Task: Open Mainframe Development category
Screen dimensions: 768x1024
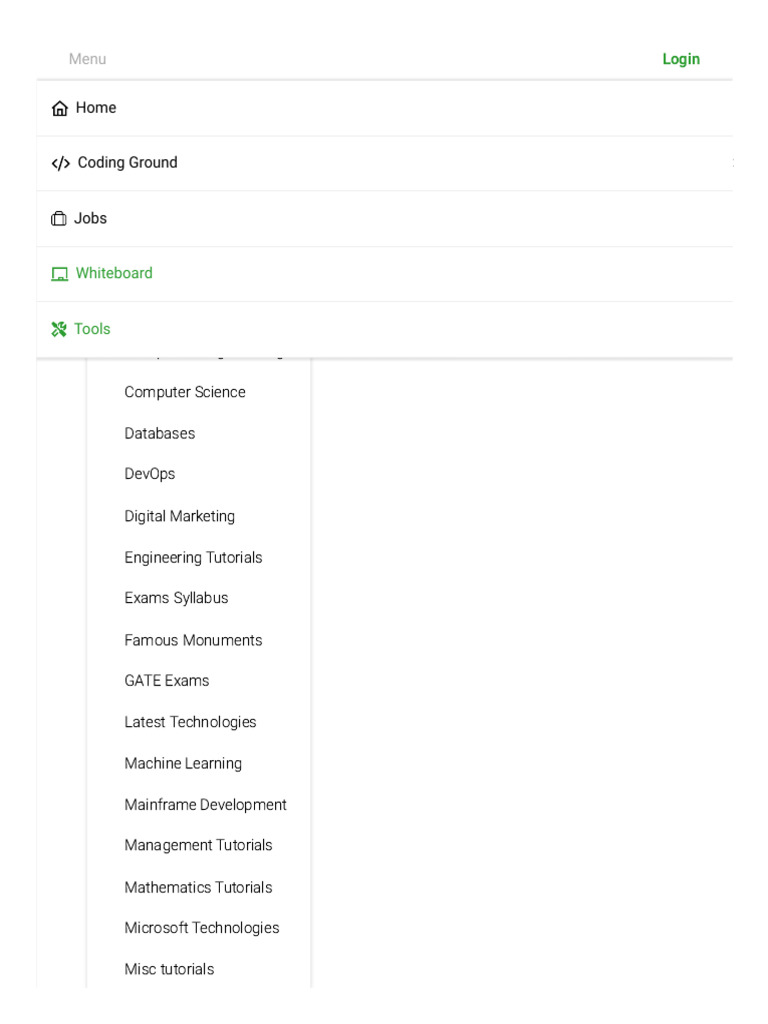Action: pyautogui.click(x=205, y=804)
